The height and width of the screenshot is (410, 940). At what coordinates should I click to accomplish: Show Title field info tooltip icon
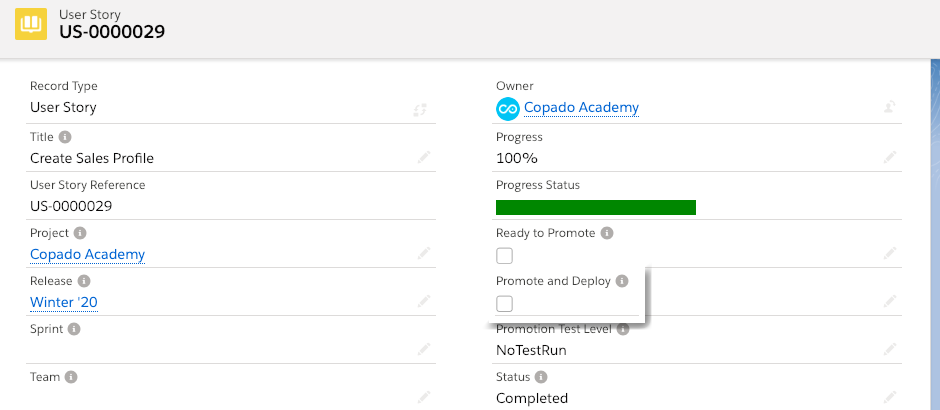tap(65, 137)
